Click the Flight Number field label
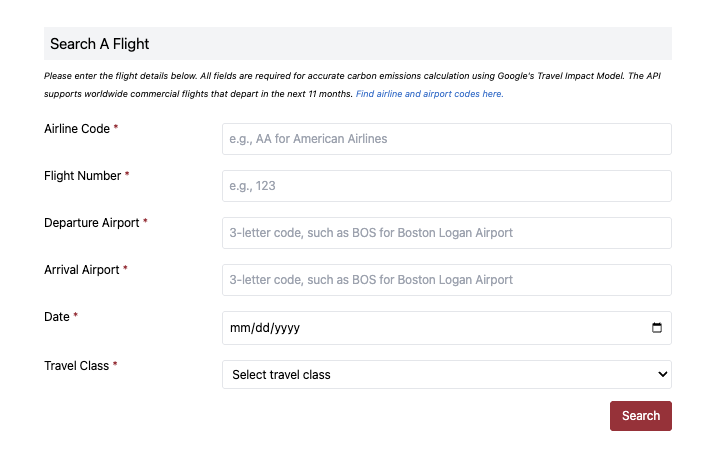The image size is (715, 475). pos(82,176)
